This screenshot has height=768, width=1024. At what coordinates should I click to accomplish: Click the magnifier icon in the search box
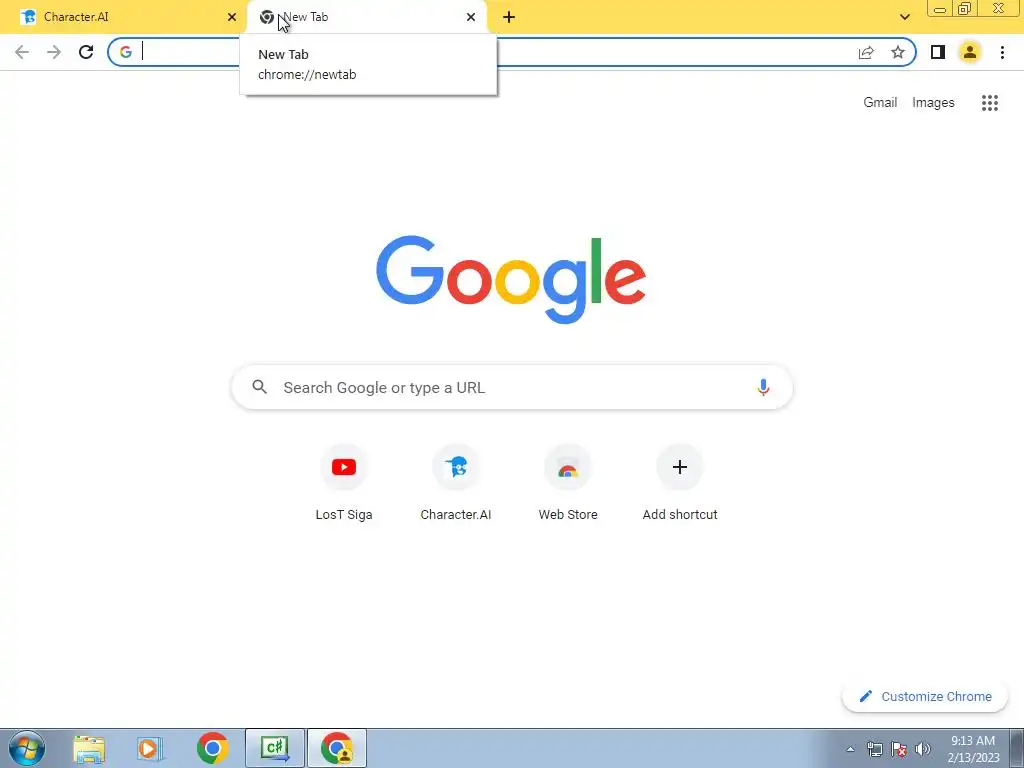tap(259, 387)
